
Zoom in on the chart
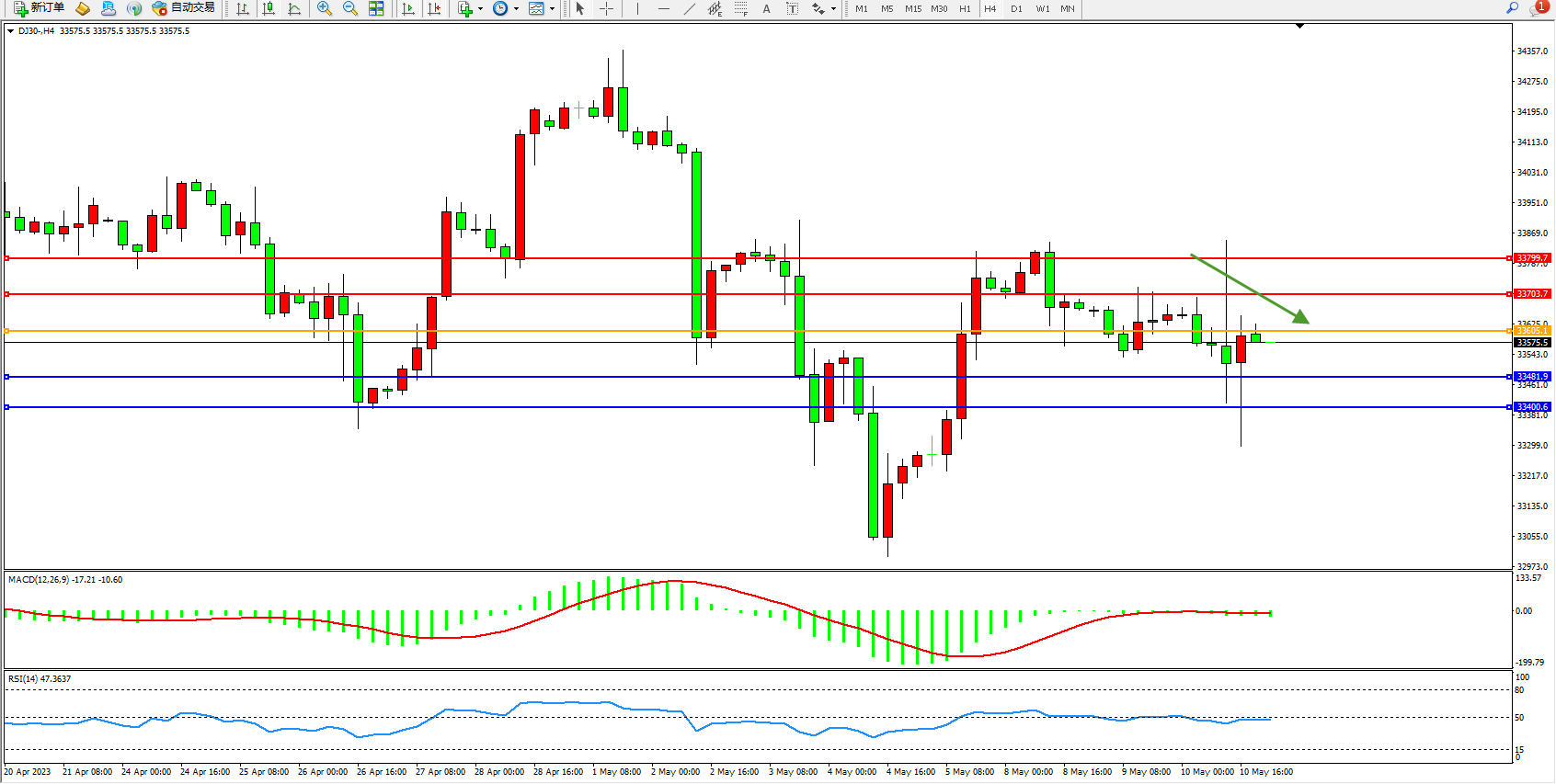click(x=324, y=8)
